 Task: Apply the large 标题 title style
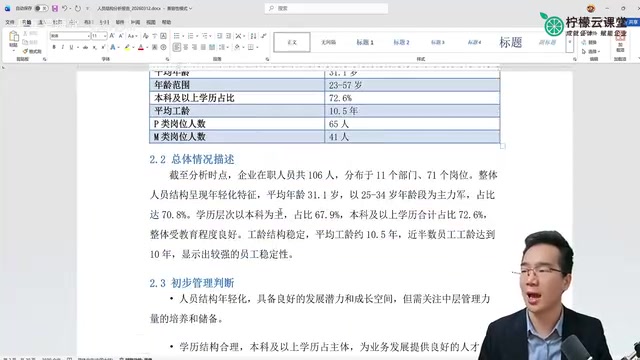511,42
